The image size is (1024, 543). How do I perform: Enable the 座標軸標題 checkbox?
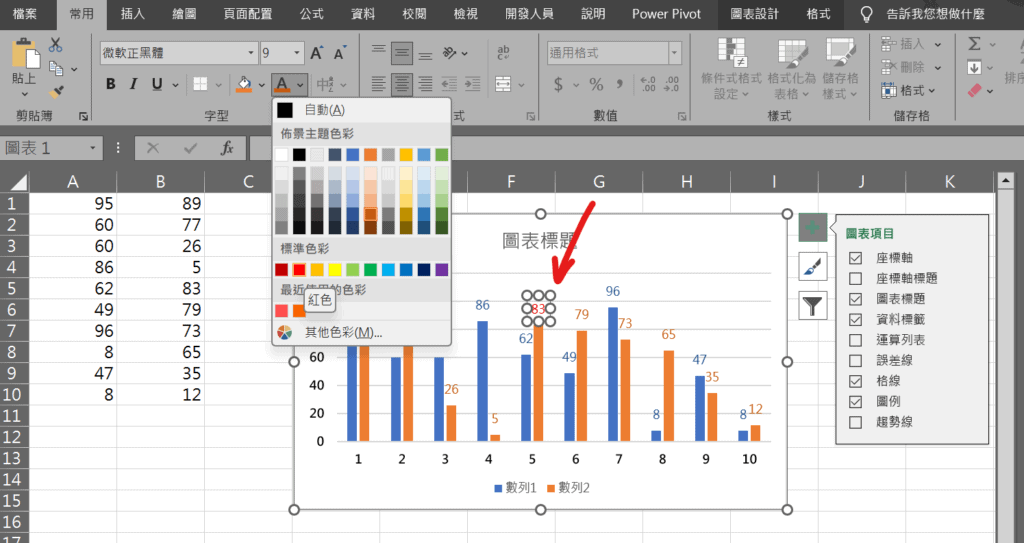pos(855,278)
